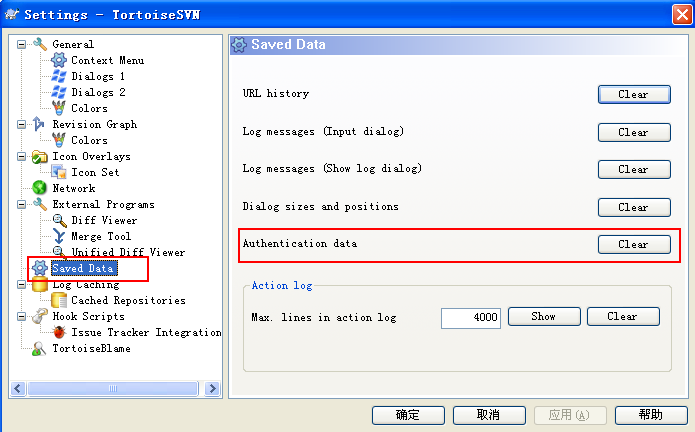Collapse the Revision Graph tree node

(x=21, y=124)
